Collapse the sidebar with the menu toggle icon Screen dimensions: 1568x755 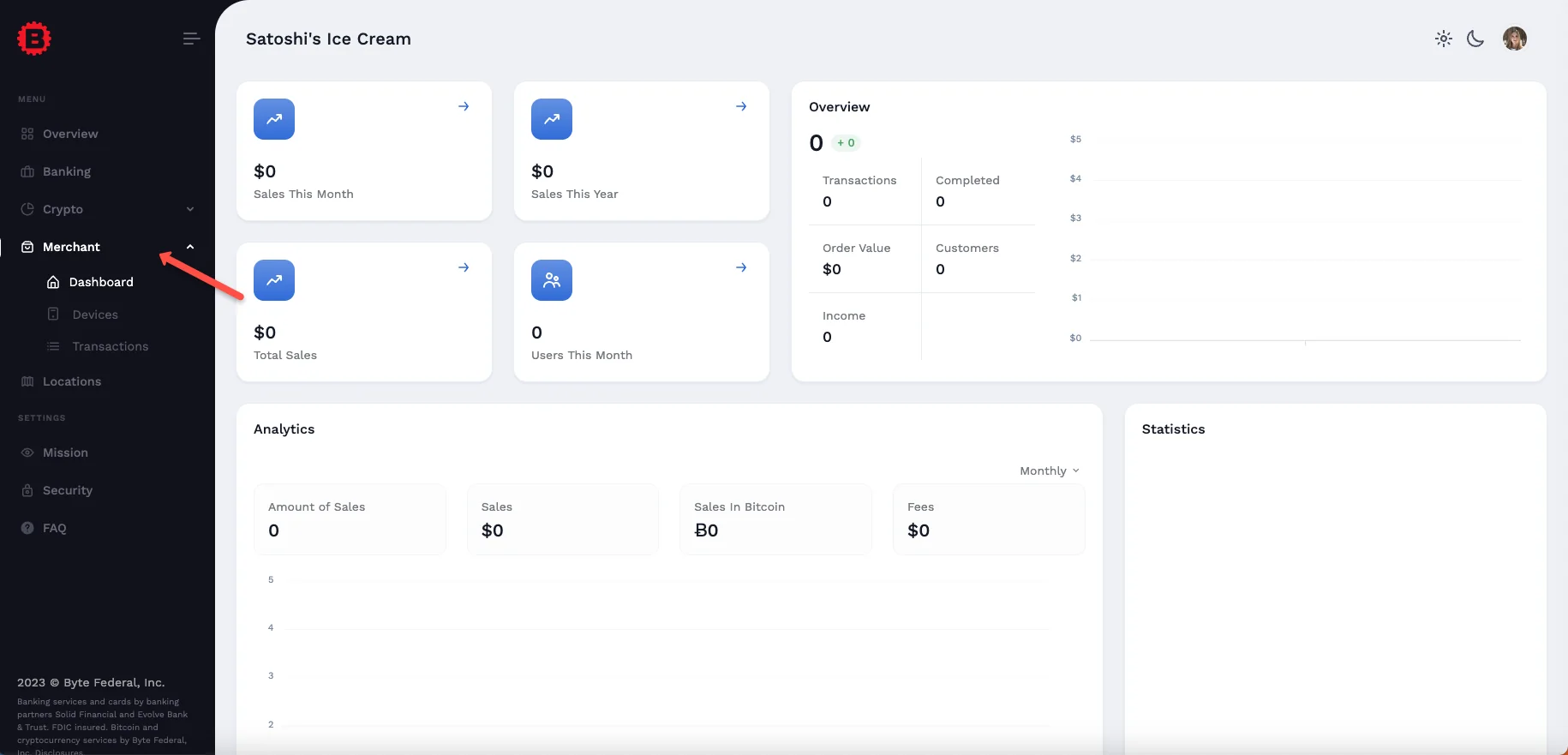click(192, 39)
